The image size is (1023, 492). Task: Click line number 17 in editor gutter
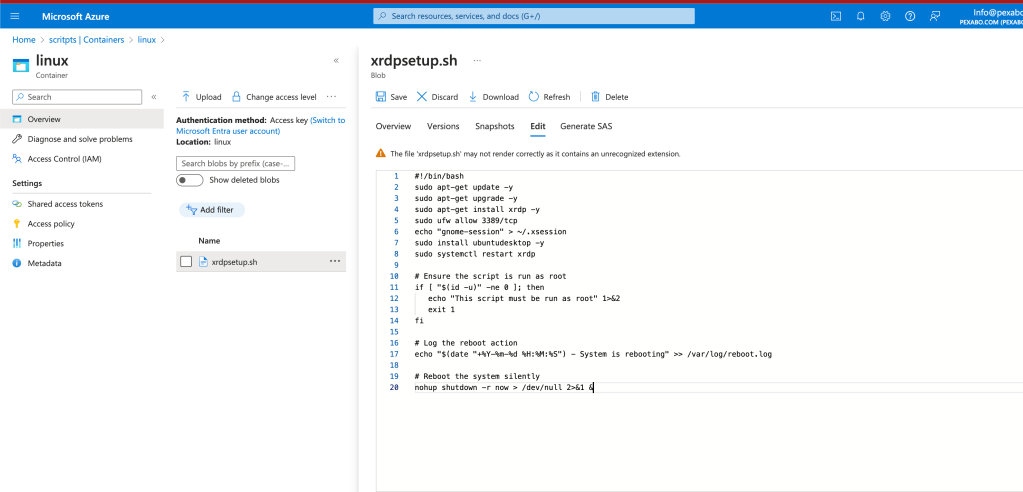394,354
